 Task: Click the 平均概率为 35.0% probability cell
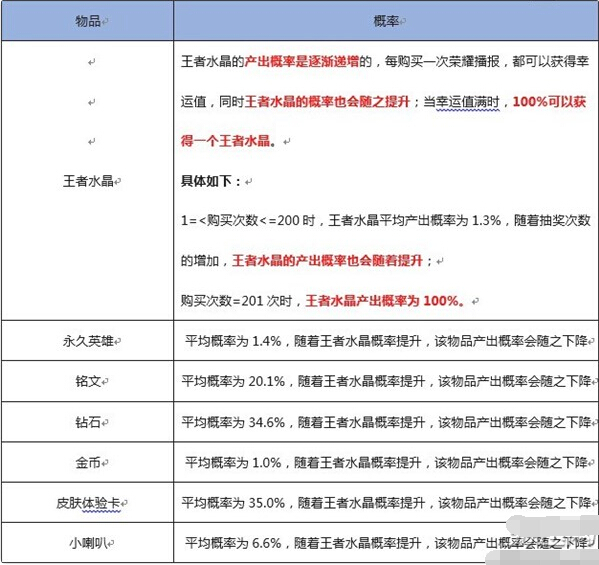point(386,503)
